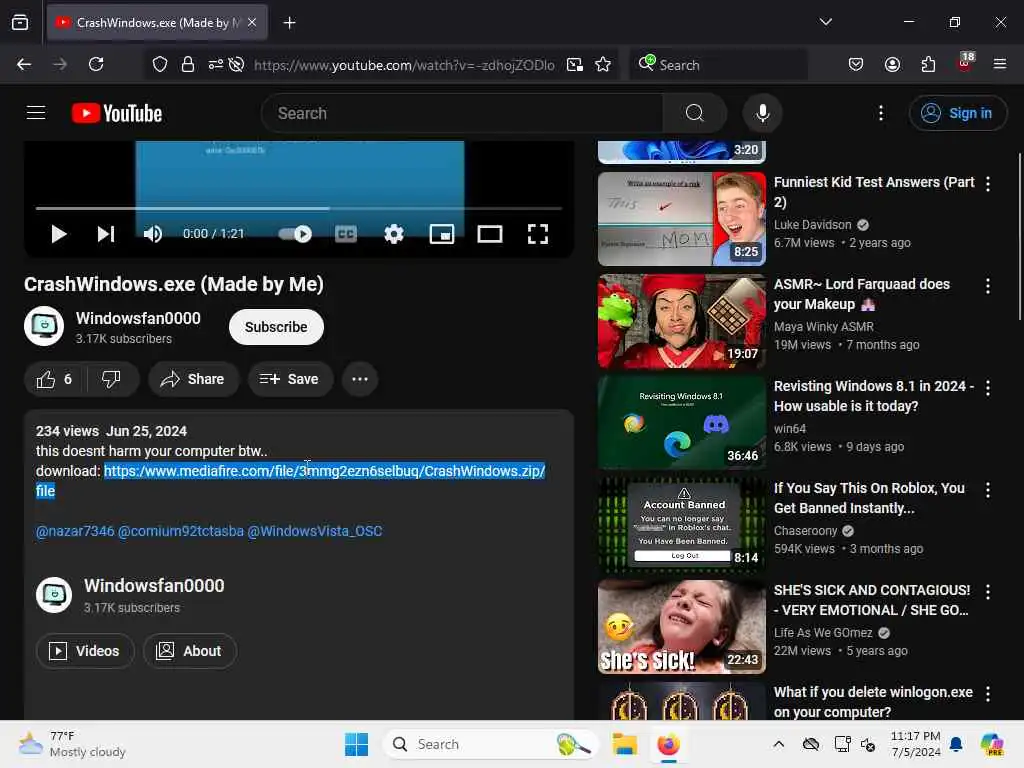The width and height of the screenshot is (1024, 768).
Task: List all tabs chevron in Firefox
Action: click(825, 22)
